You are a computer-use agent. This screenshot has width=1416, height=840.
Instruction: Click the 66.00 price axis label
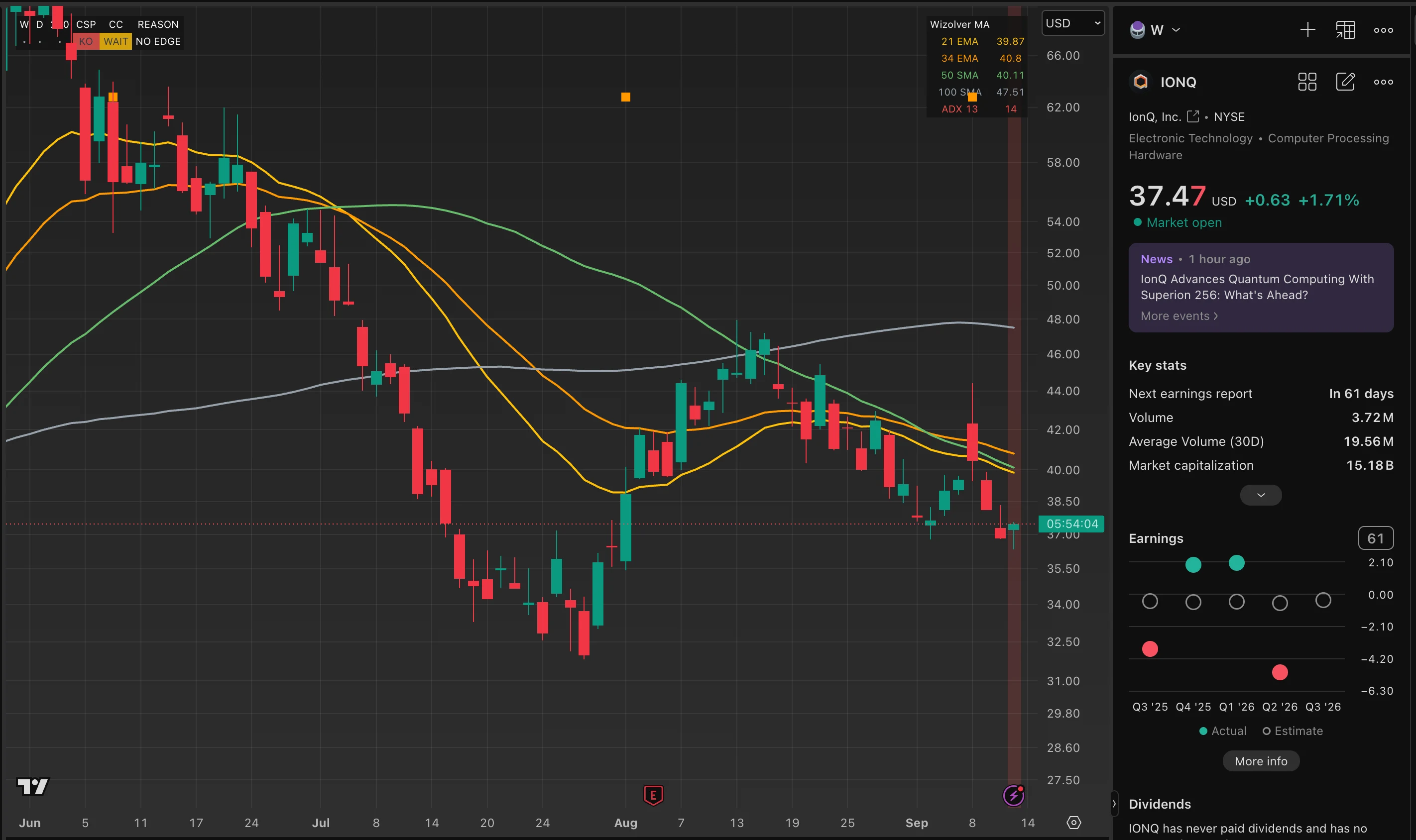point(1062,55)
